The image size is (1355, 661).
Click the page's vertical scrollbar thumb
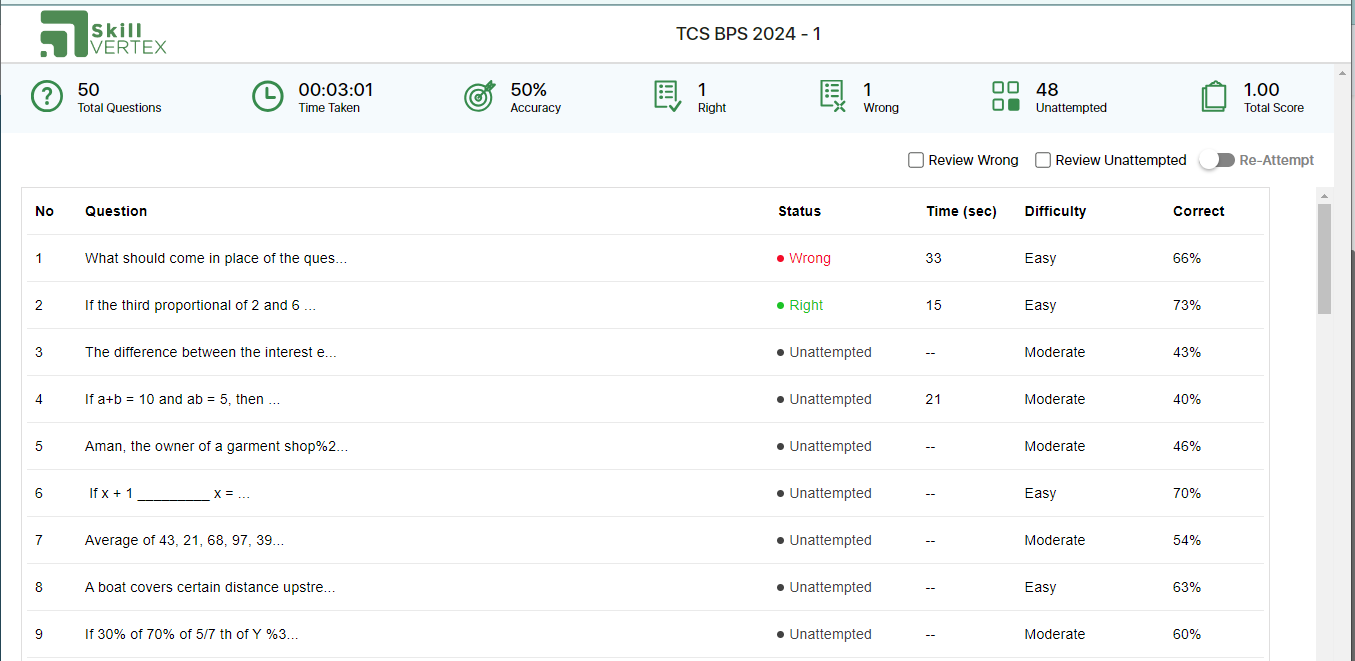[1324, 258]
